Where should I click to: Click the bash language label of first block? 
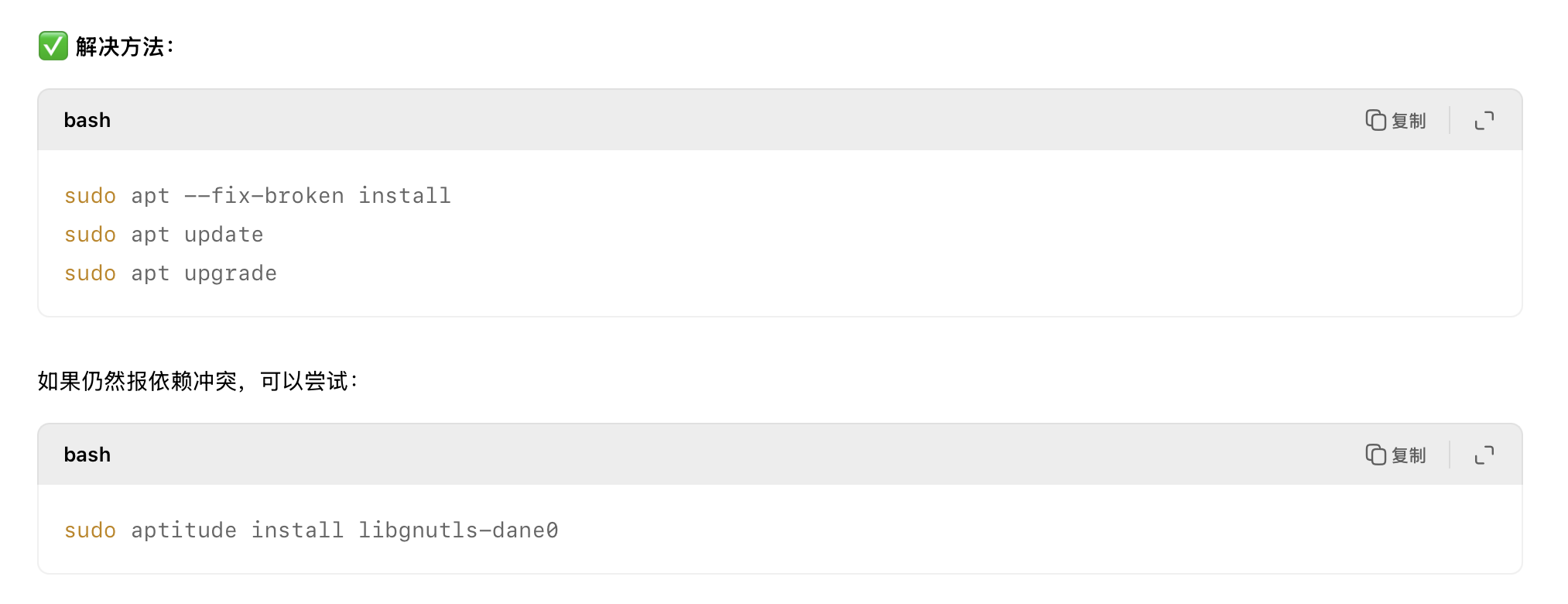(x=87, y=120)
